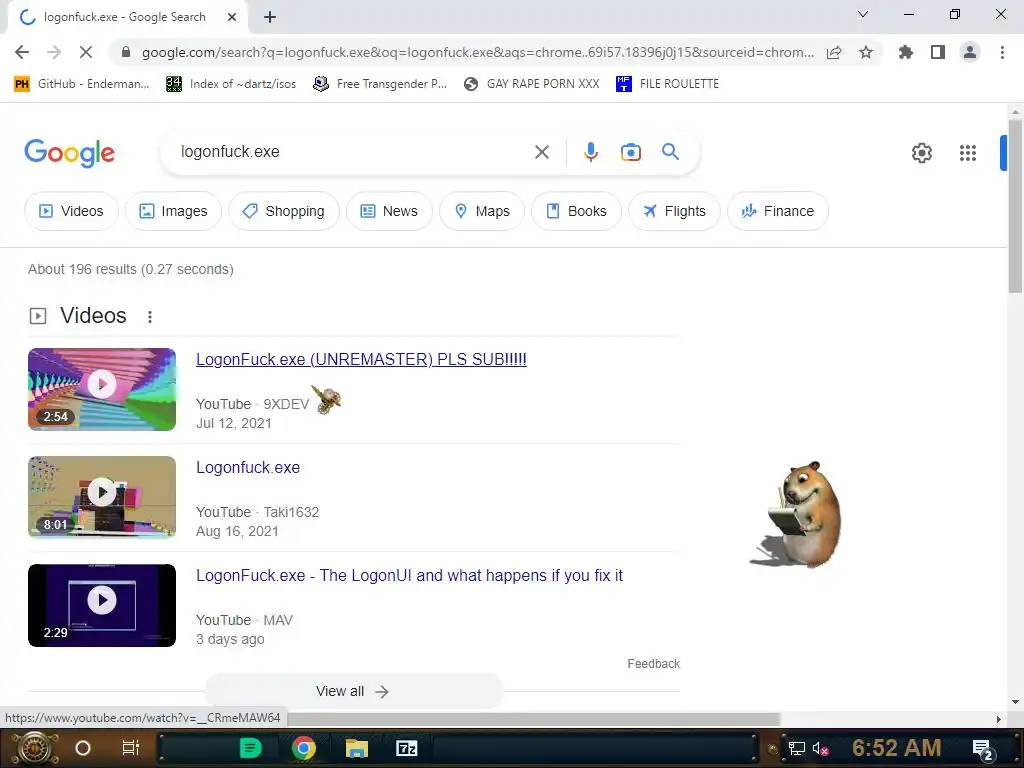Filter results by News

tap(389, 211)
